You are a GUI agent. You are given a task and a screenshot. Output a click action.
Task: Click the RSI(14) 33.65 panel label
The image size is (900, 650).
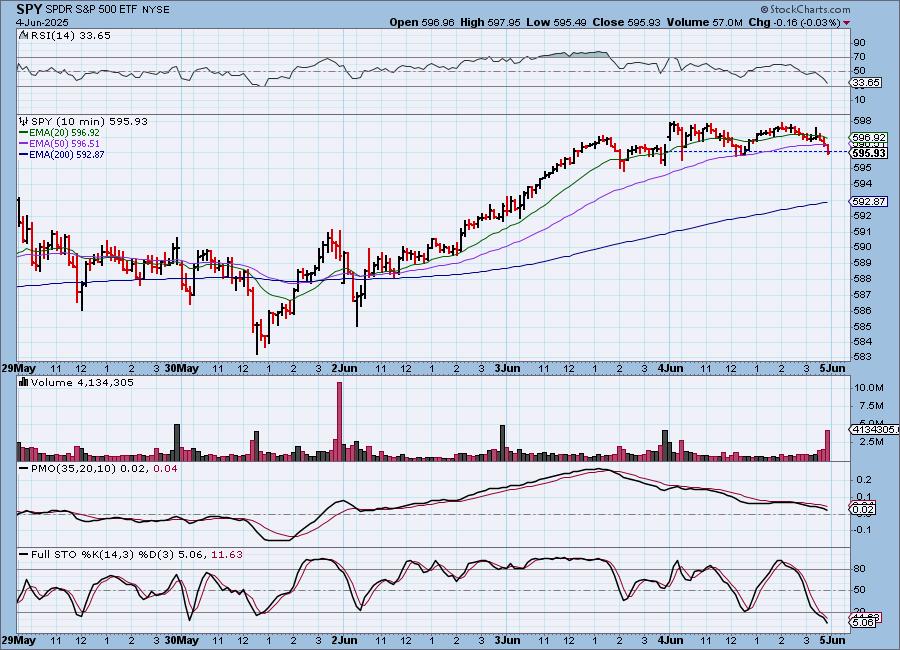(x=71, y=36)
